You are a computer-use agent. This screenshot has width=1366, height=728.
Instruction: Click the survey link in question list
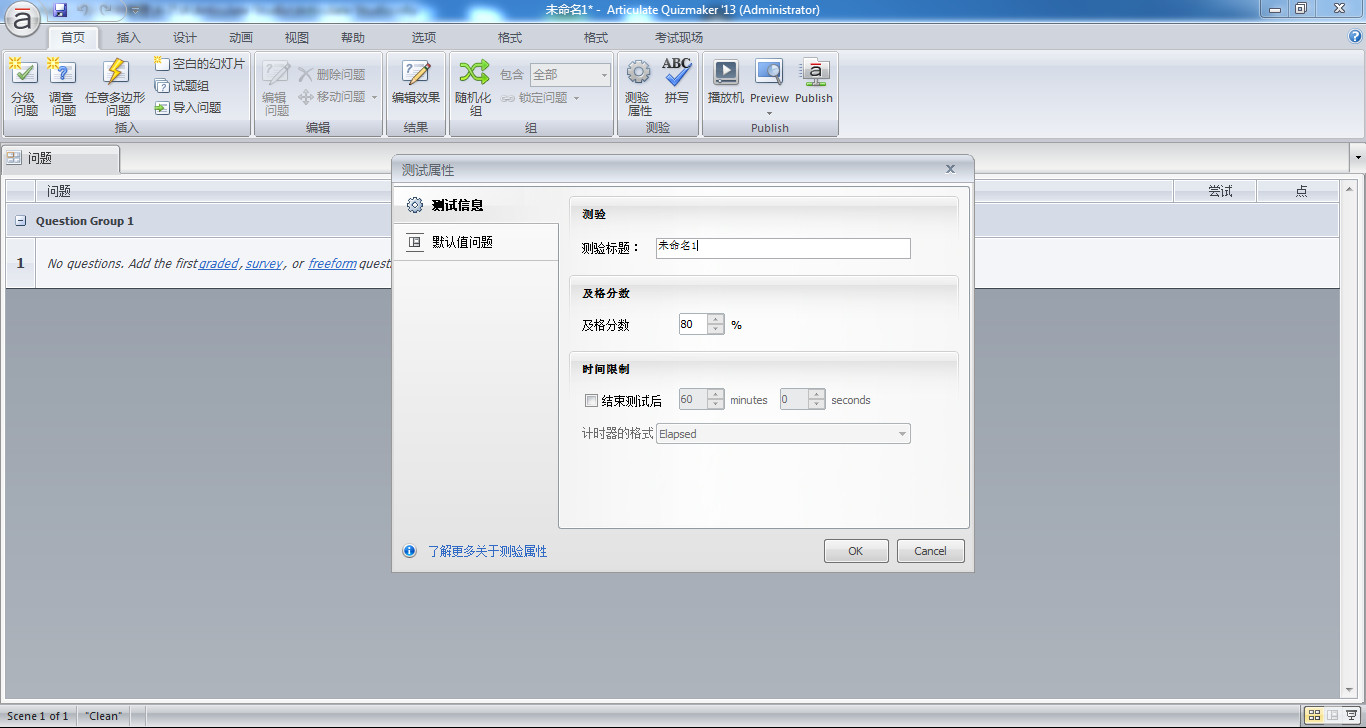pyautogui.click(x=264, y=264)
